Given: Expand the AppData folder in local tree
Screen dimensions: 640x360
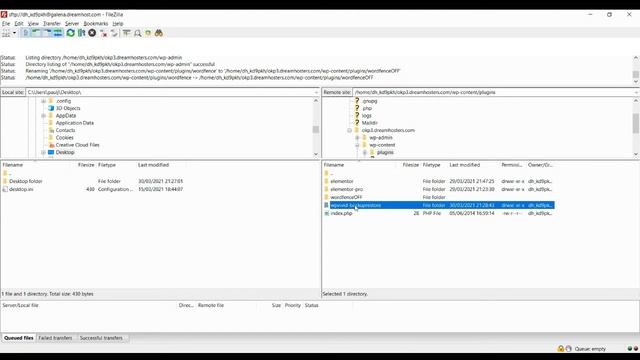Looking at the screenshot, I should 43,116.
